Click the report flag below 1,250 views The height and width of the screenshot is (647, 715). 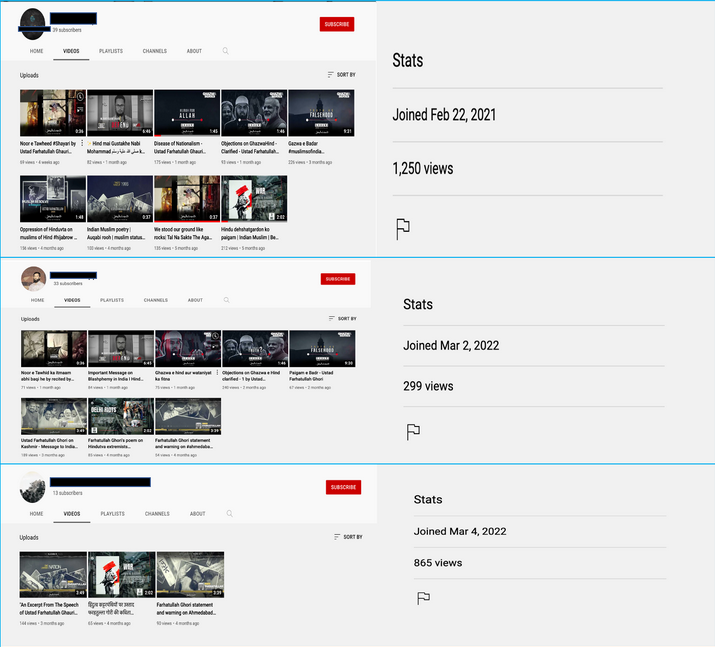(402, 228)
